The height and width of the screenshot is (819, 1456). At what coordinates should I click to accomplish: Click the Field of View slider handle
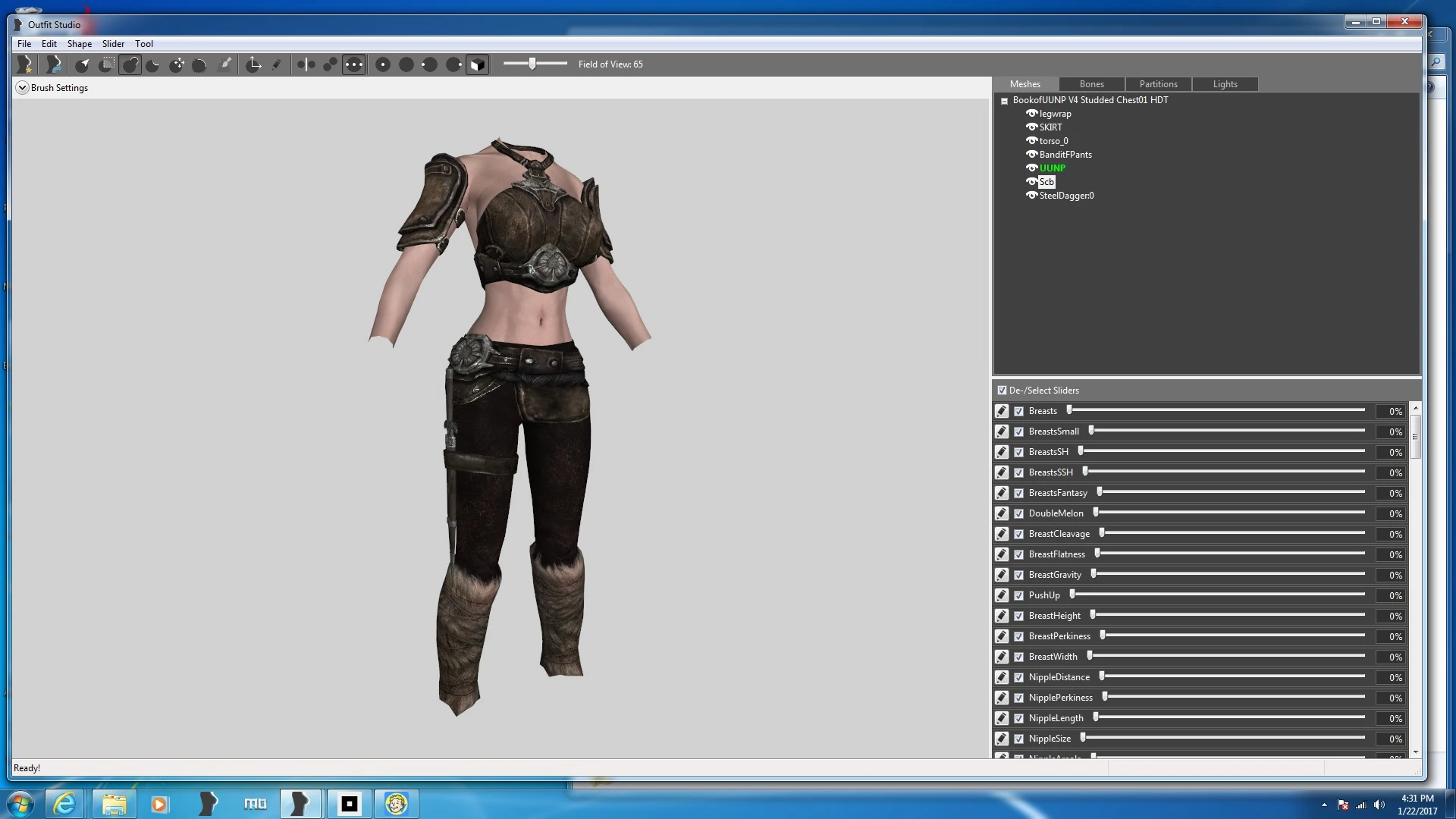(532, 64)
